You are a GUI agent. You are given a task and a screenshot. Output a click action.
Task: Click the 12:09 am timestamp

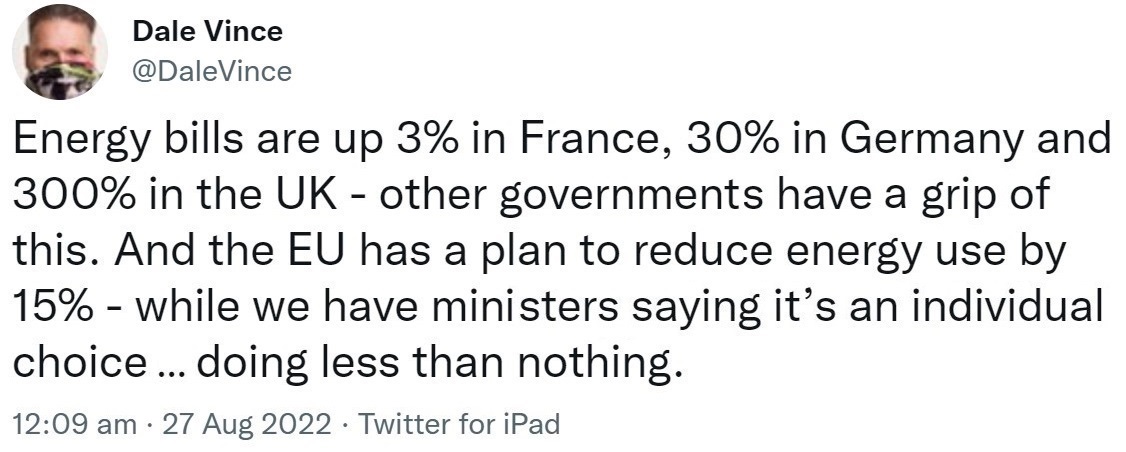74,424
